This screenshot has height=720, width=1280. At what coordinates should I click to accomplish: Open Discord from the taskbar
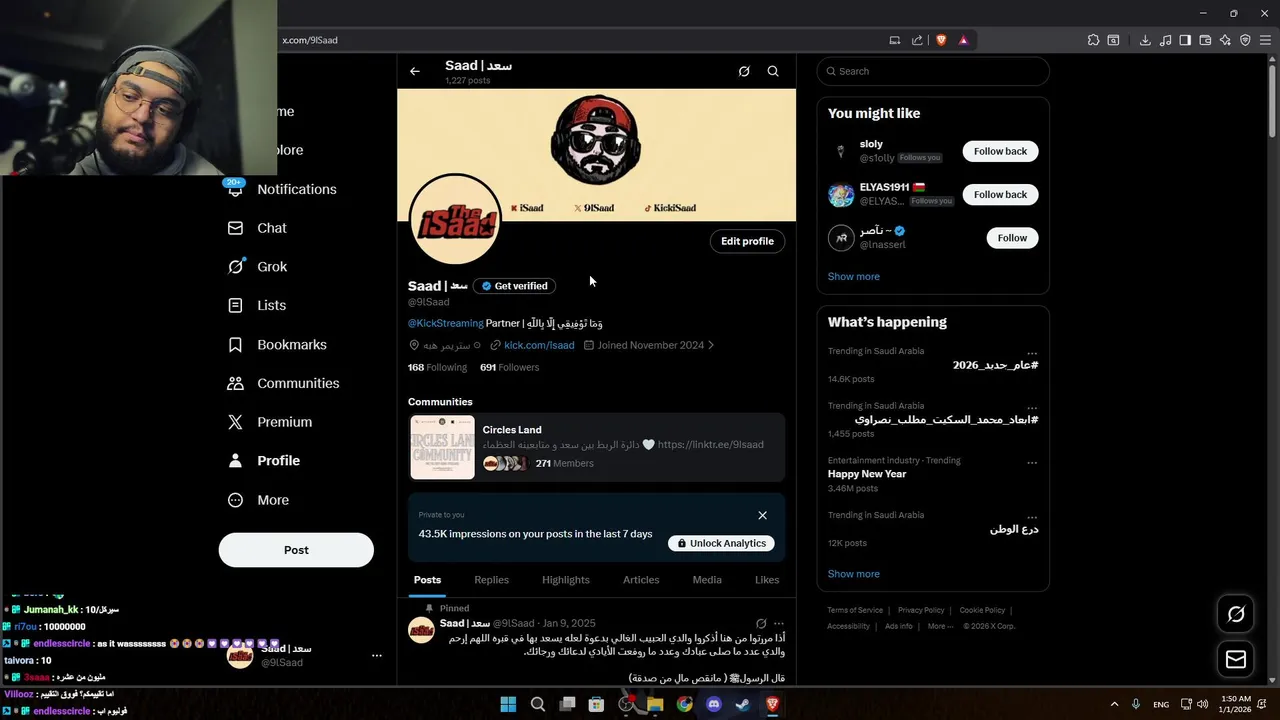pyautogui.click(x=714, y=704)
